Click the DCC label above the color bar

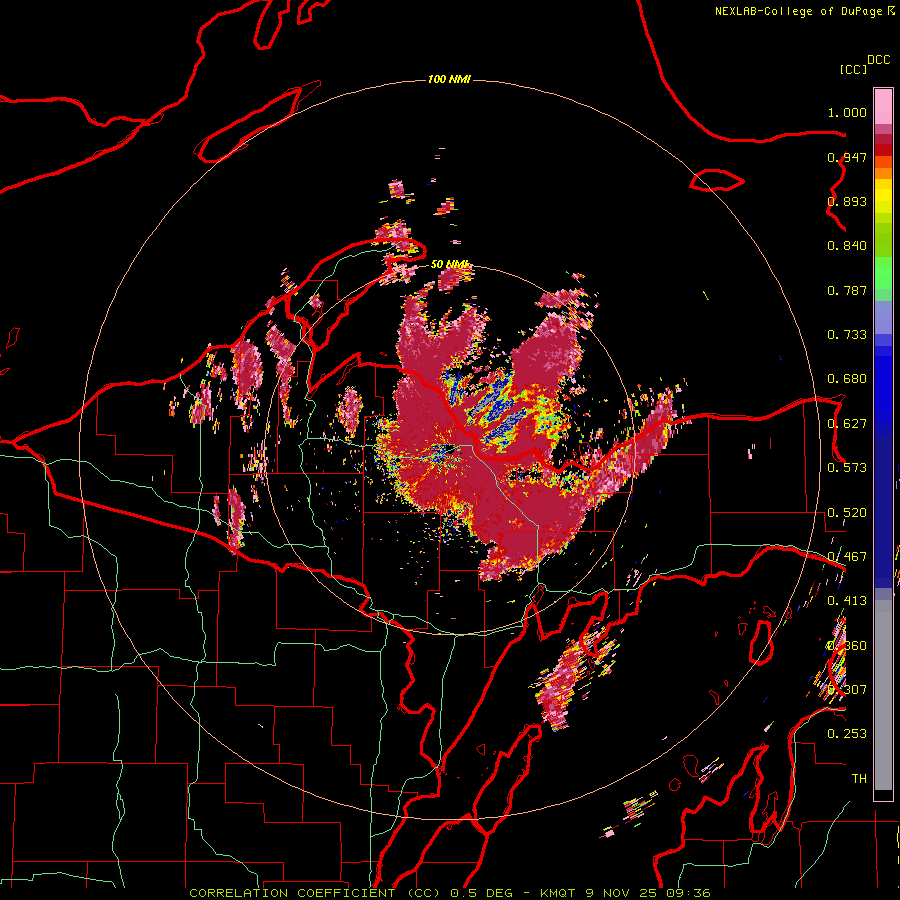(878, 60)
